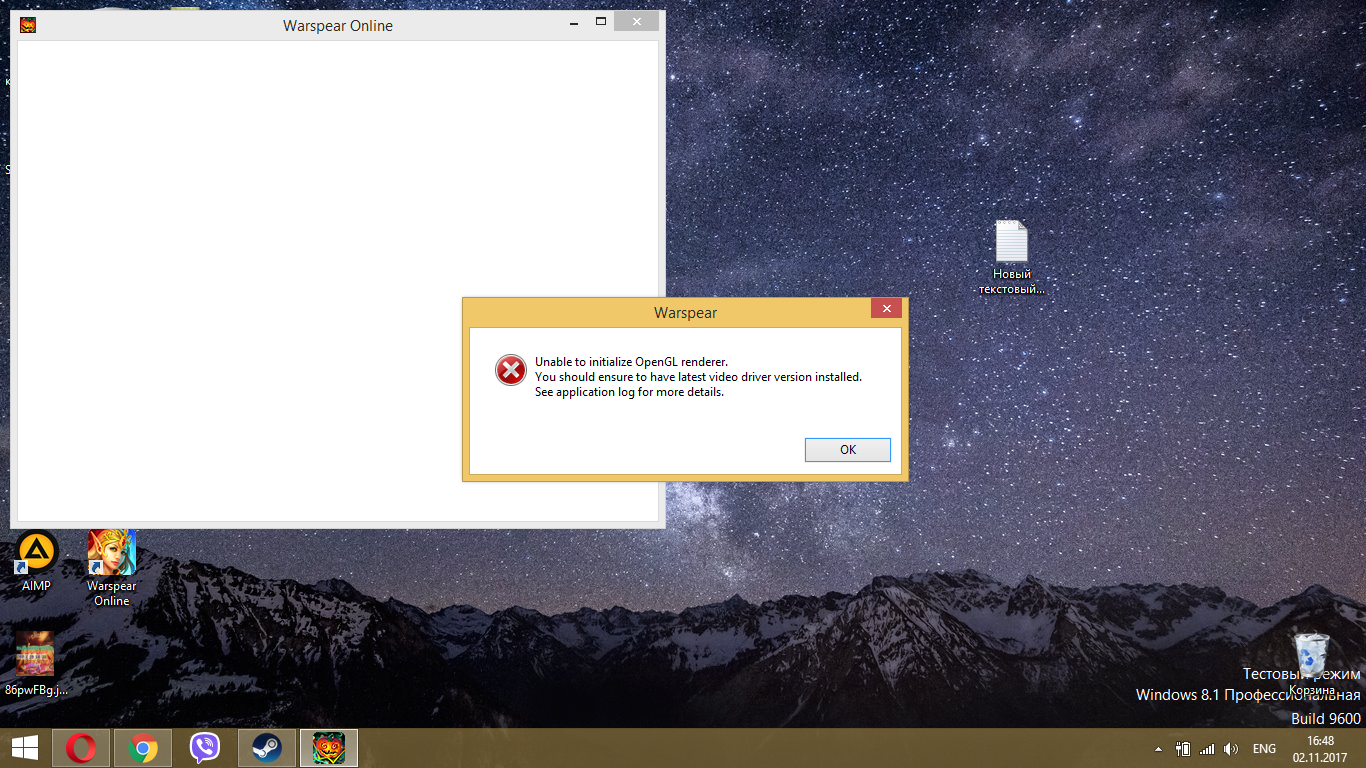Open the clock showing 16:48

pyautogui.click(x=1320, y=749)
